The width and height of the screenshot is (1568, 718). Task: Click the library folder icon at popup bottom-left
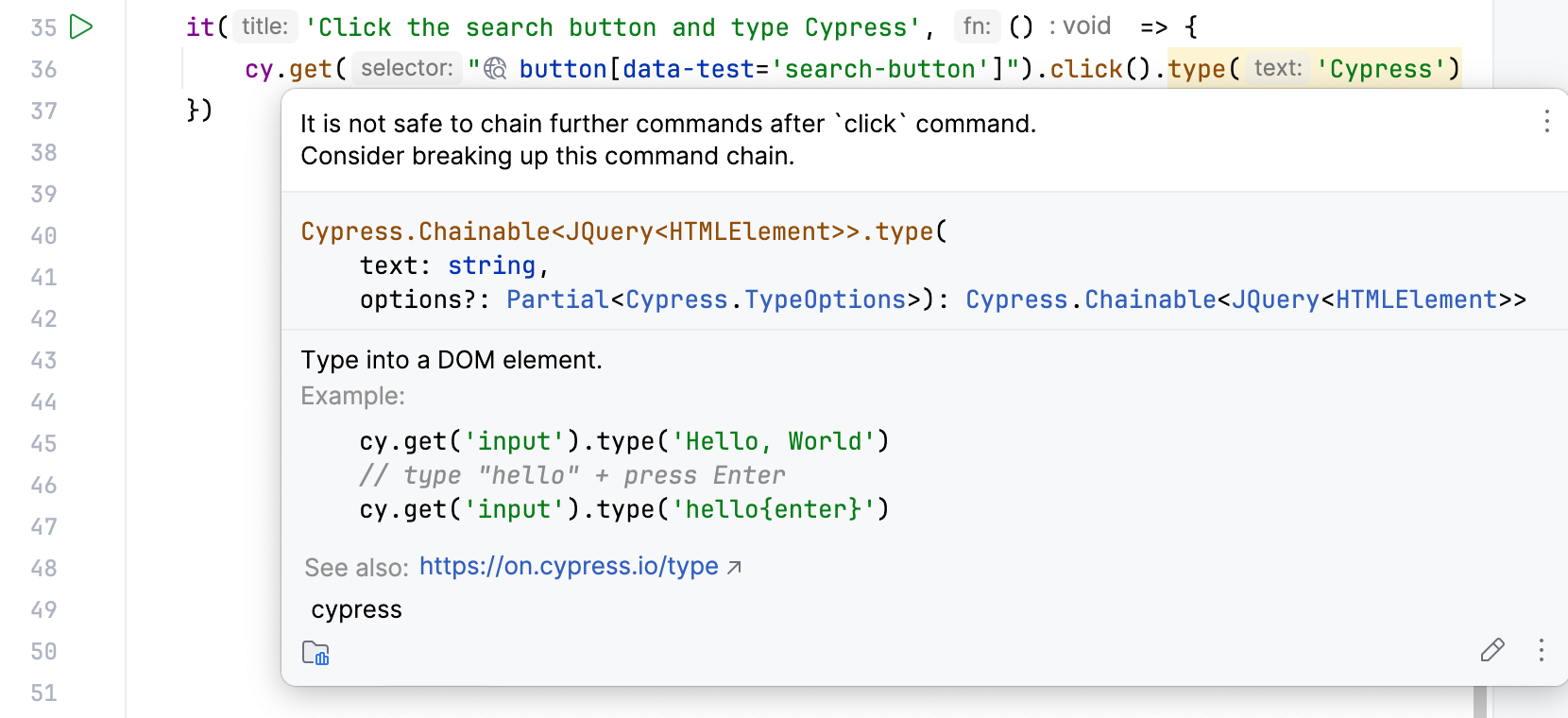coord(315,653)
